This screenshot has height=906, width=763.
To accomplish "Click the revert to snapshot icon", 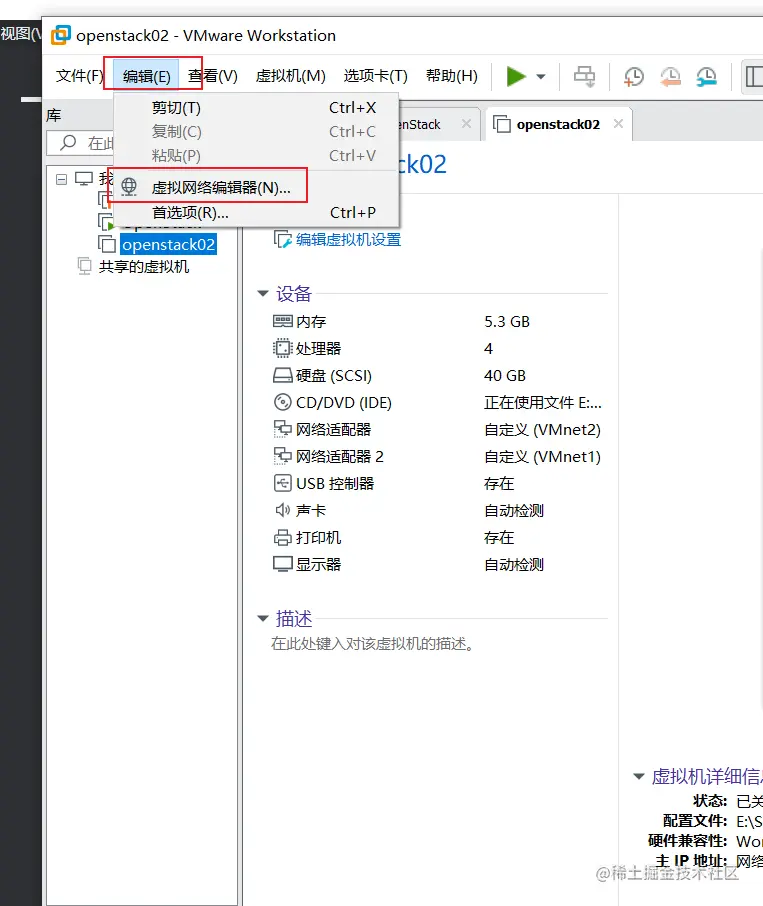I will [670, 76].
